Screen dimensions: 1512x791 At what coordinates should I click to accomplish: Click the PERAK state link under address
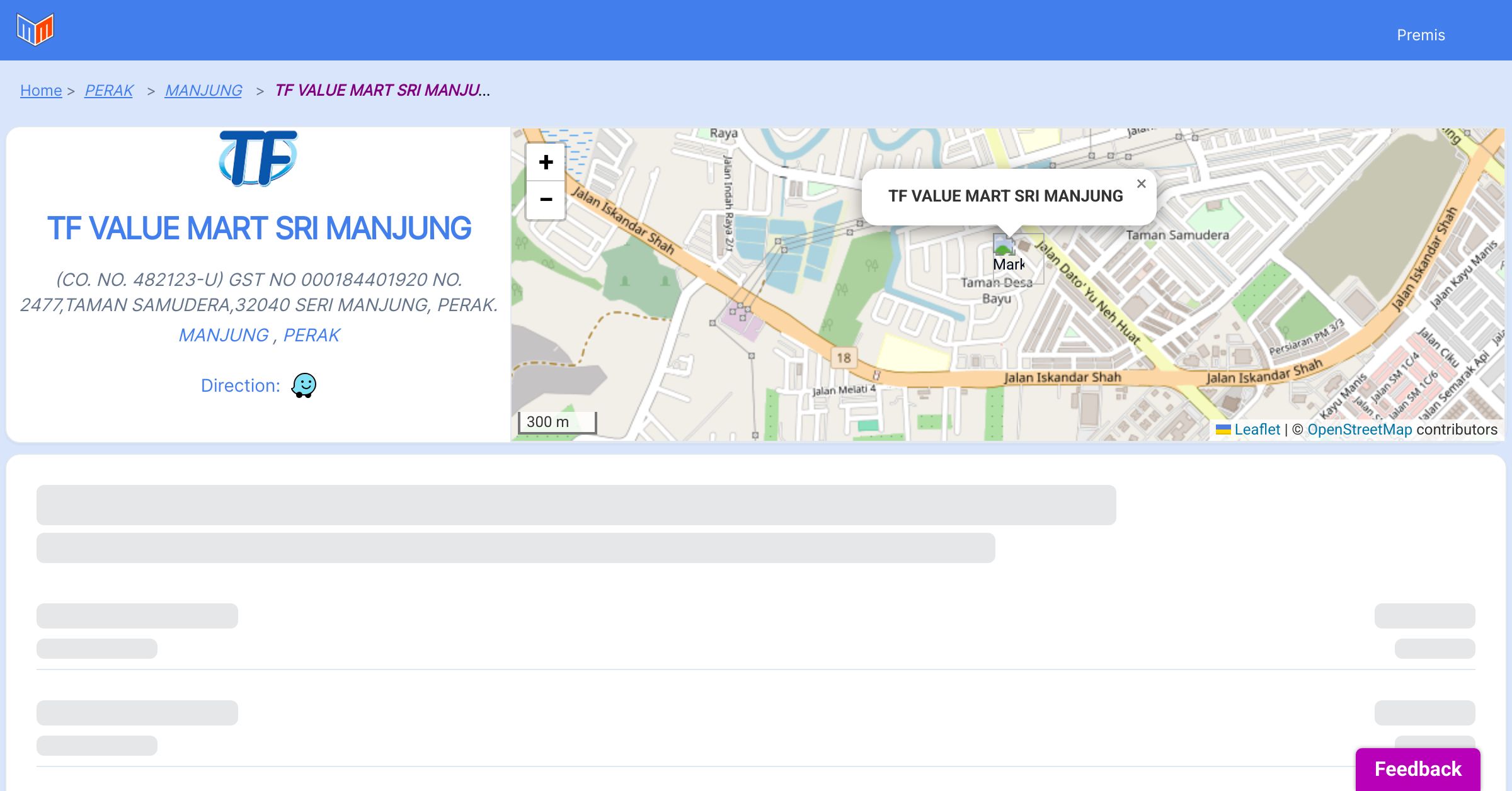(311, 335)
